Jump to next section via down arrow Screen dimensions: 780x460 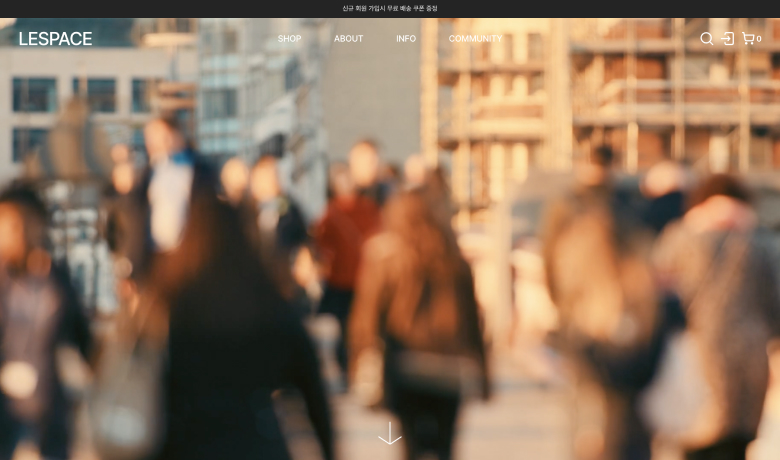(x=390, y=433)
